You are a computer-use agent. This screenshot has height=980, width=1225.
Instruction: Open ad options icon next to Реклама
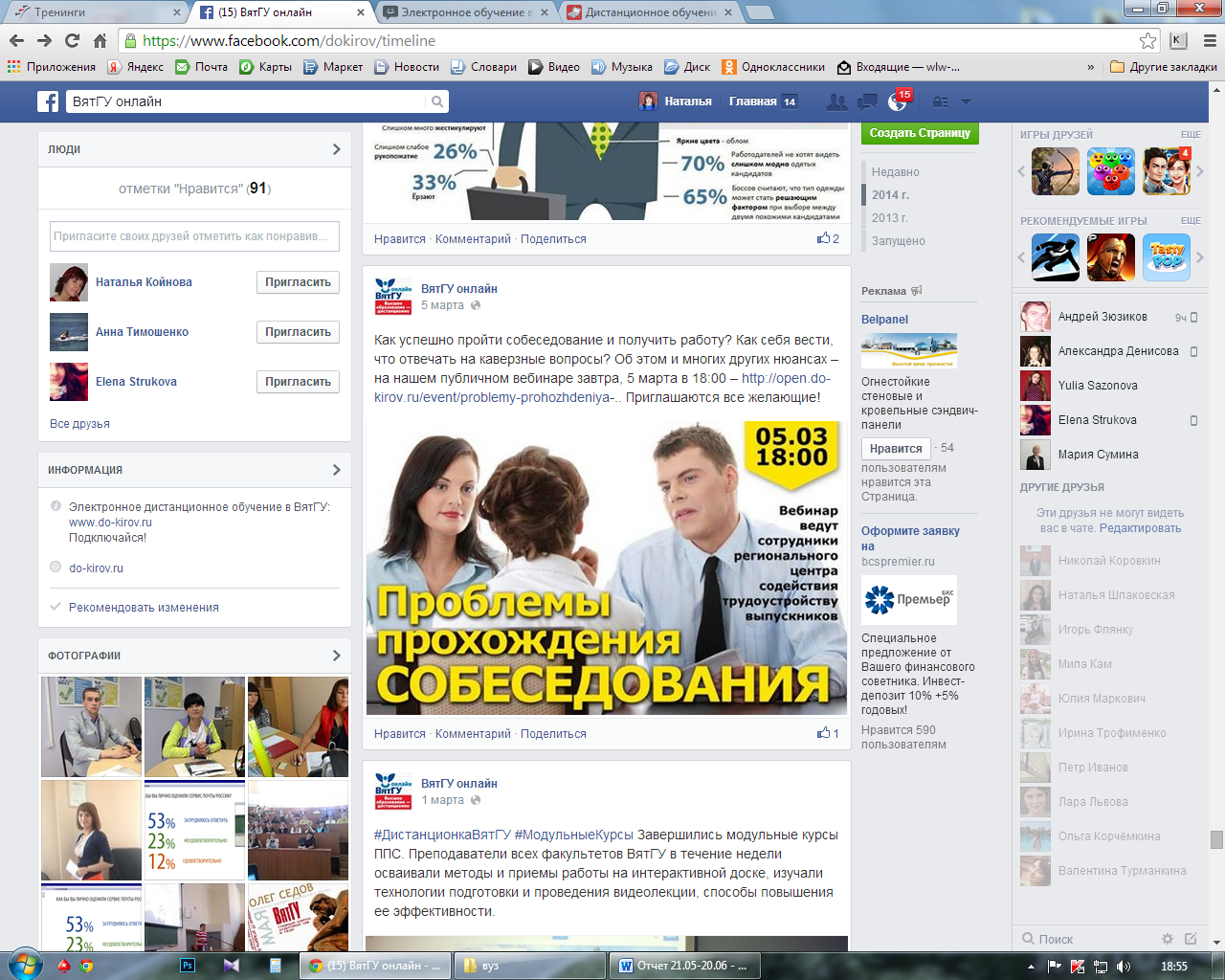917,291
